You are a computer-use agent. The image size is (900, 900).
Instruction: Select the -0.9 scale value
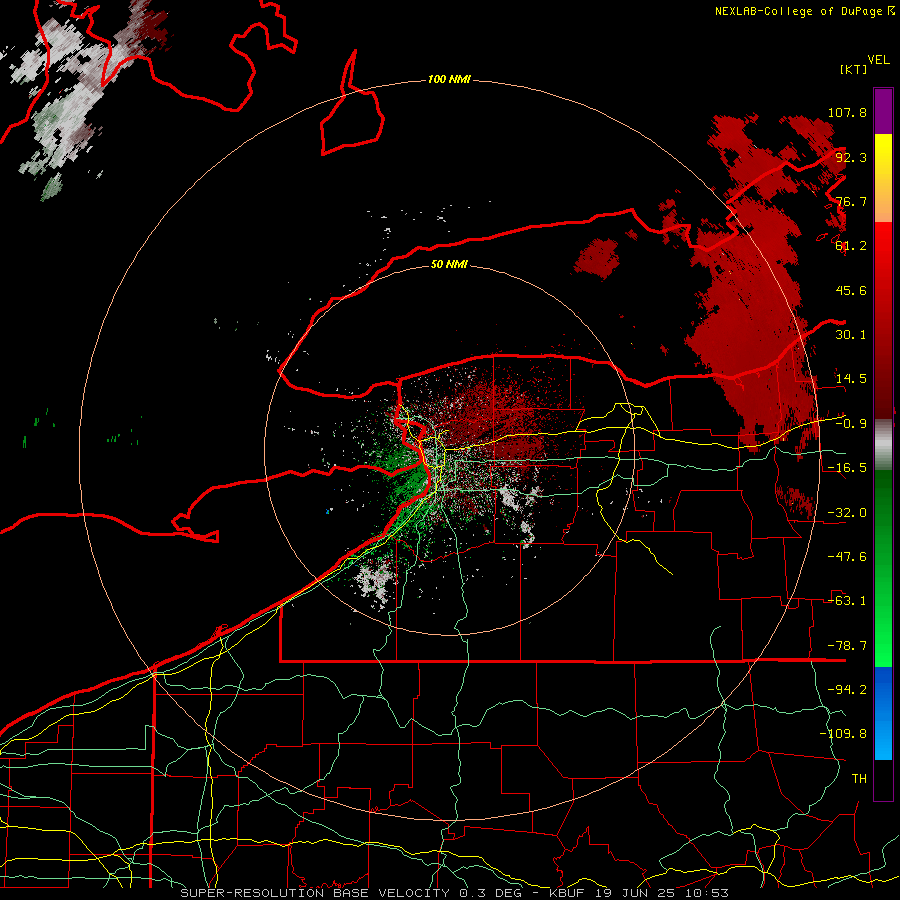click(851, 424)
